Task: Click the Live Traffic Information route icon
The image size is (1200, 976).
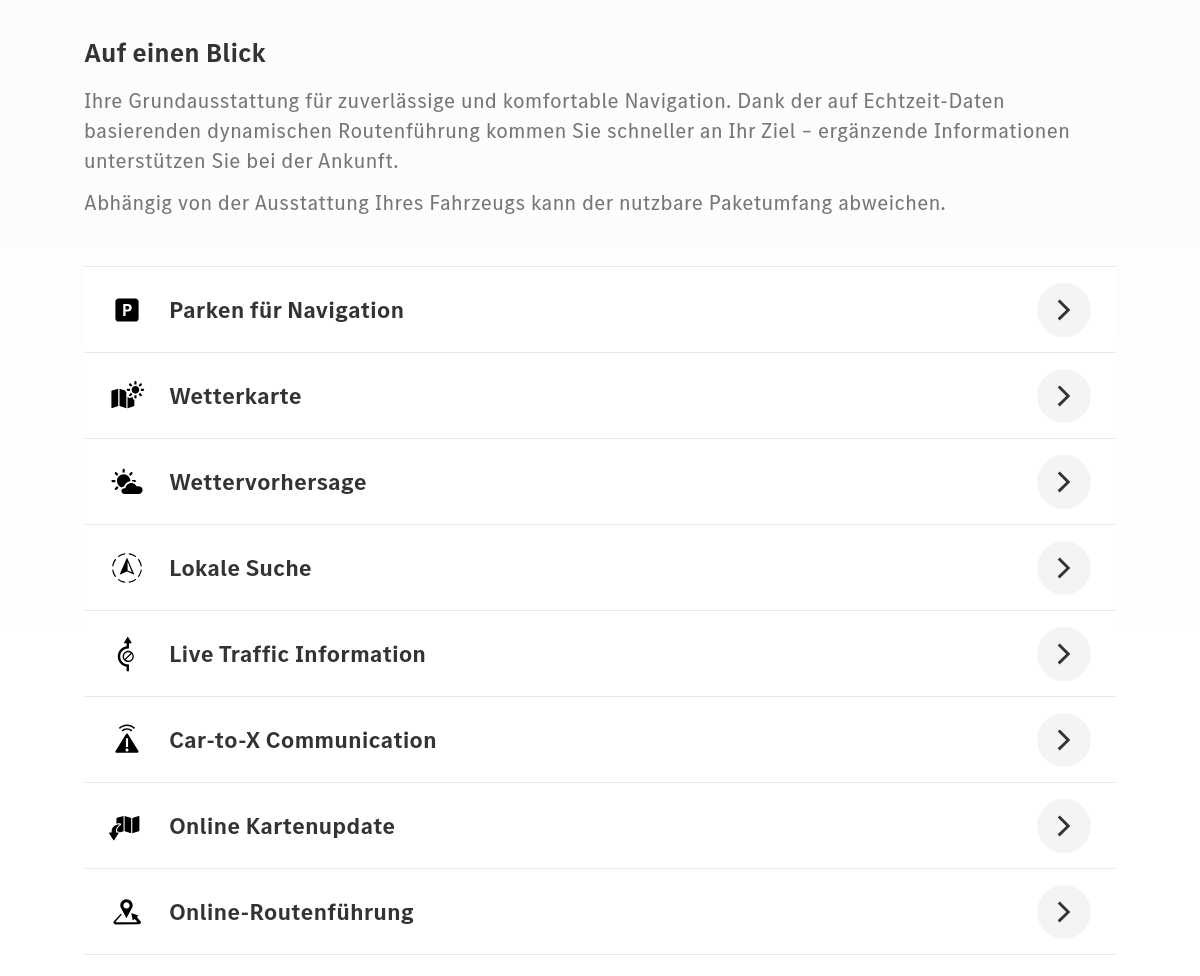Action: pyautogui.click(x=126, y=654)
